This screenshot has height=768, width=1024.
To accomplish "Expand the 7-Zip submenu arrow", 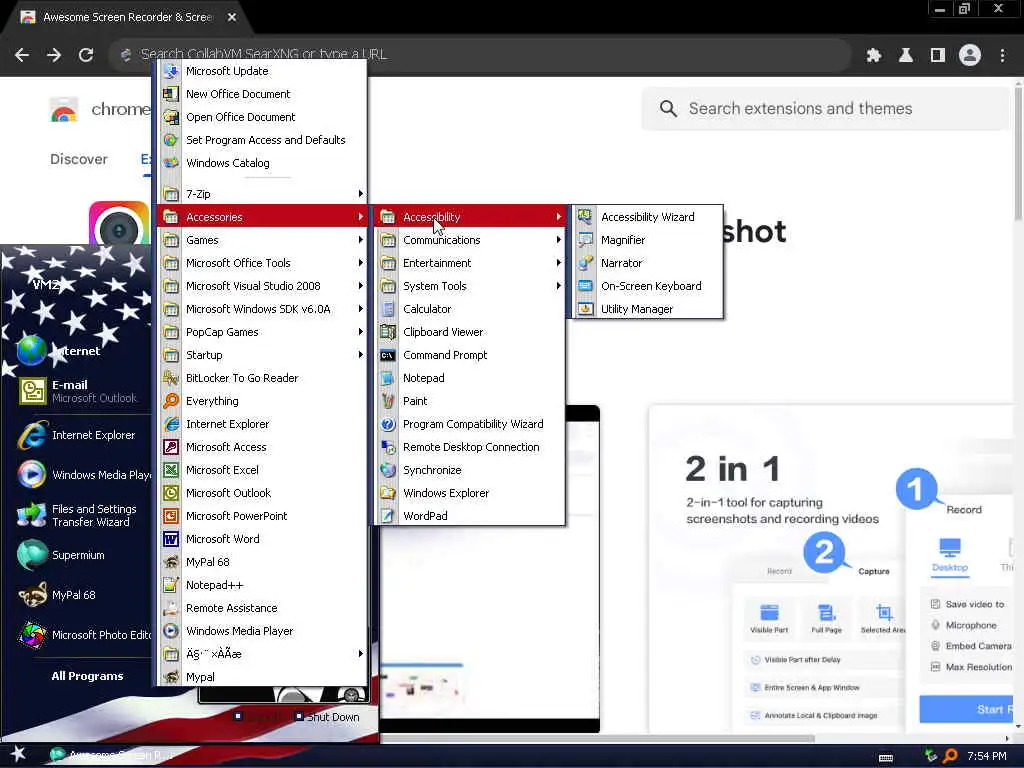I will (x=360, y=193).
